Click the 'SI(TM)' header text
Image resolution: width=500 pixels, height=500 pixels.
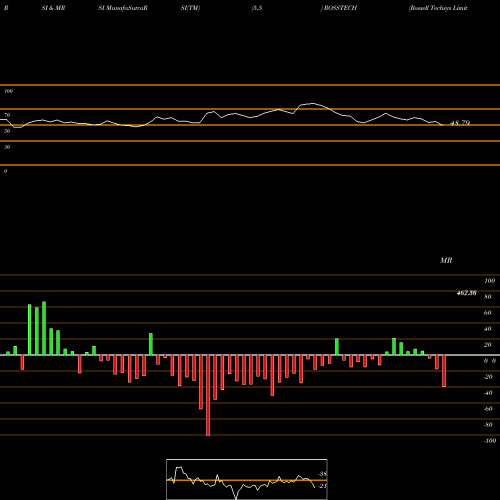pyautogui.click(x=190, y=8)
